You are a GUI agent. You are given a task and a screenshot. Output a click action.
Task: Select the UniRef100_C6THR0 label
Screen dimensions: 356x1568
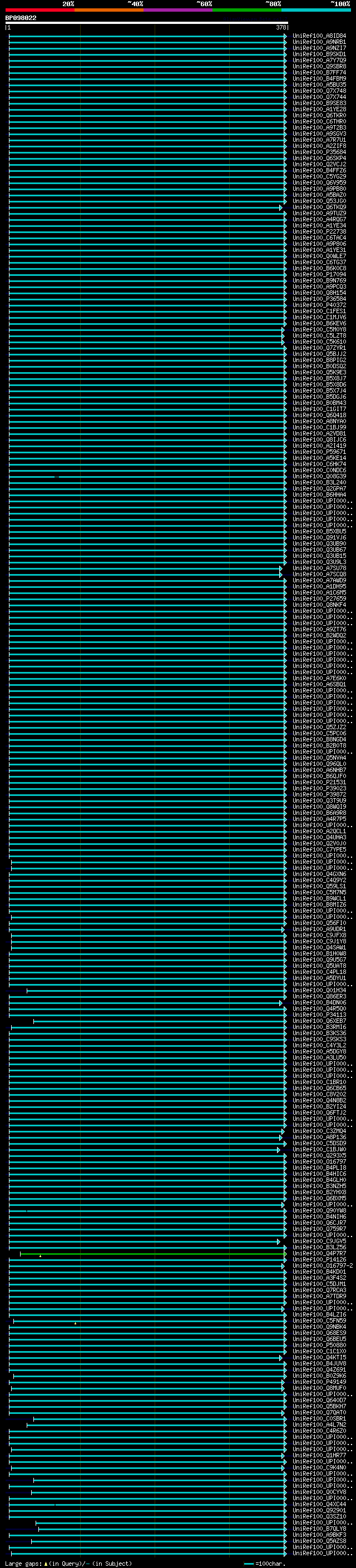click(319, 122)
